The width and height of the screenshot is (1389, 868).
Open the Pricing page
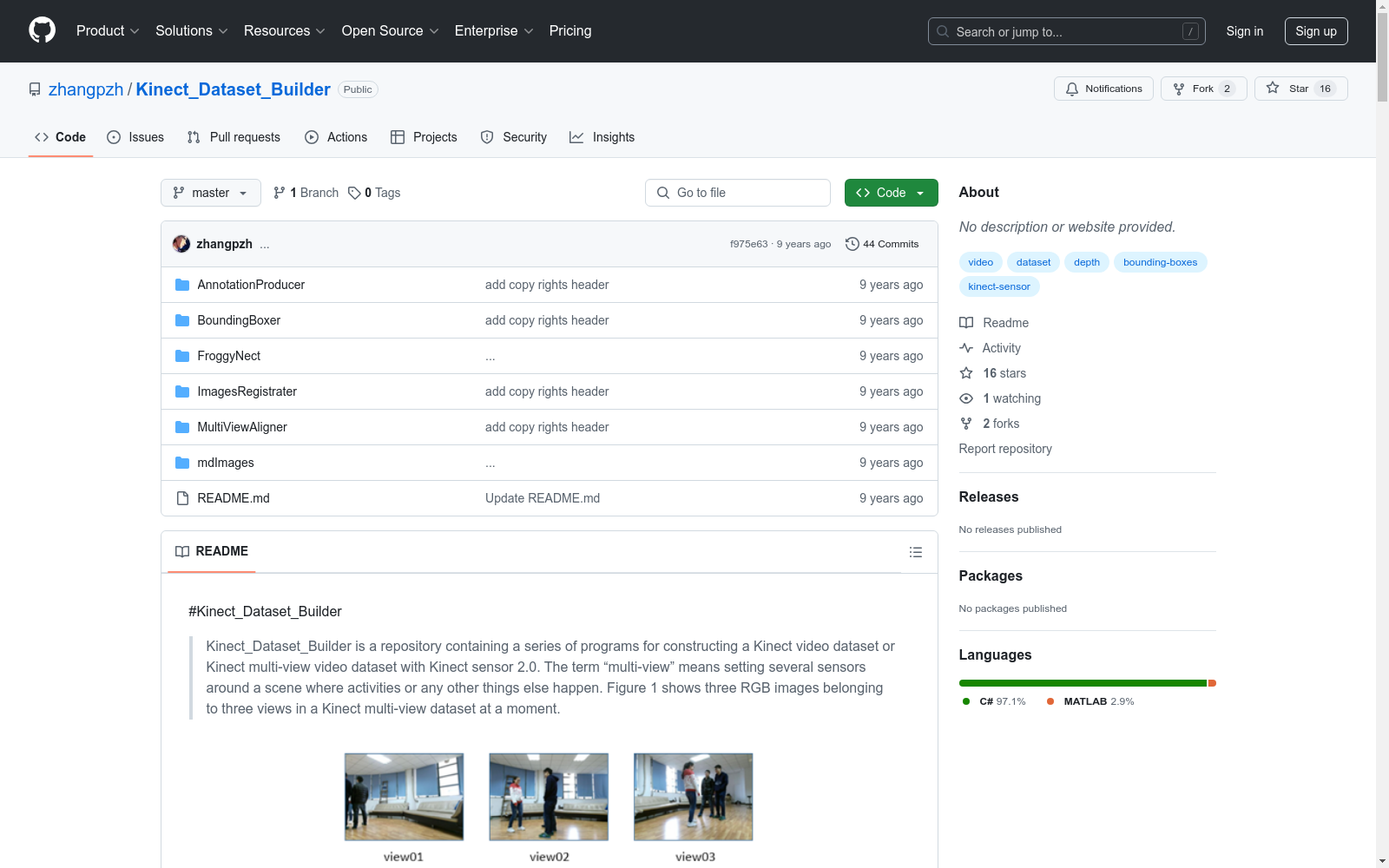click(570, 30)
